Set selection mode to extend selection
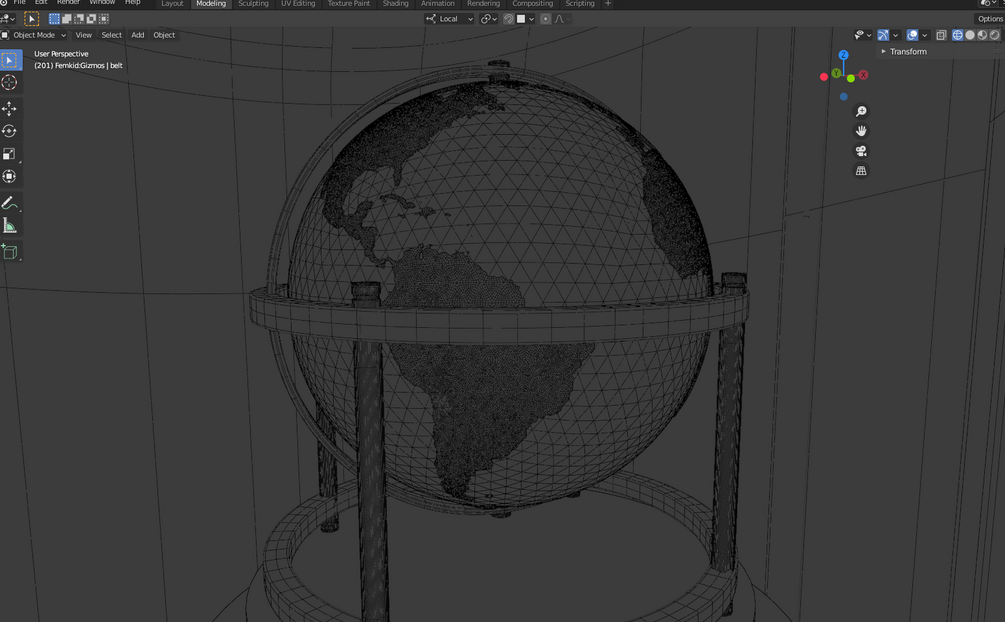The image size is (1005, 622). coord(67,19)
